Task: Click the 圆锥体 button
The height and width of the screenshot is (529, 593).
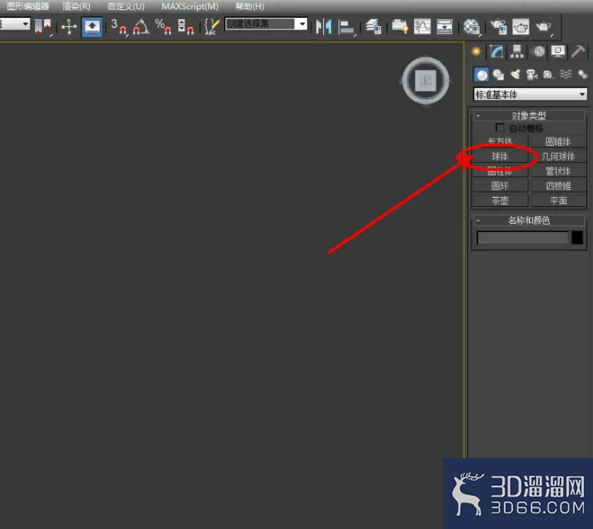Action: point(558,141)
